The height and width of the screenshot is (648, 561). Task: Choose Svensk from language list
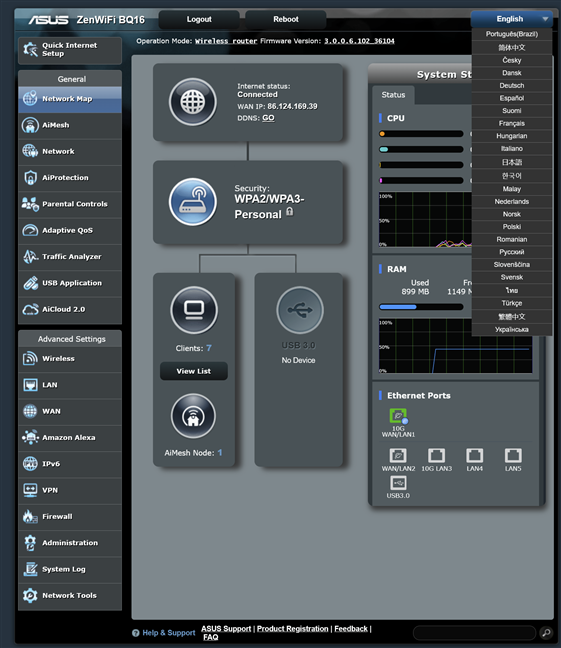coord(512,277)
